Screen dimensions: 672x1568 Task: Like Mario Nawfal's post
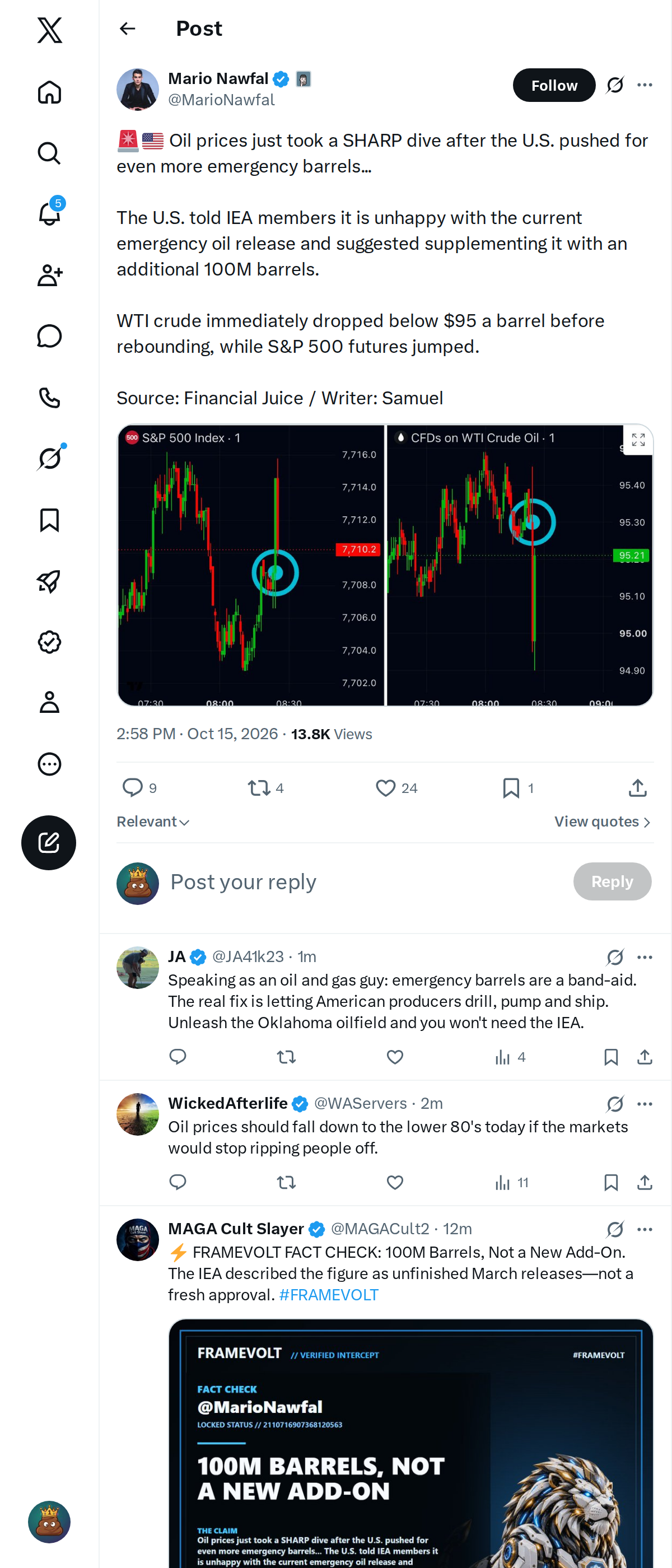tap(396, 788)
